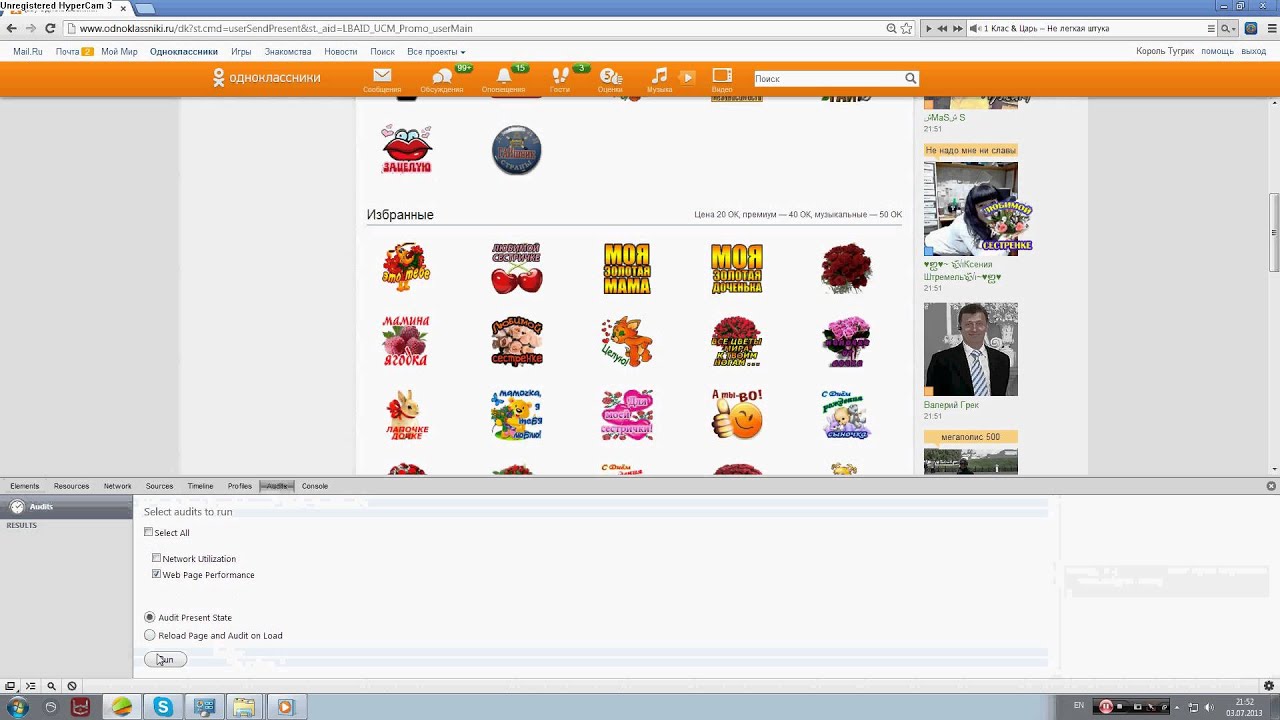Expand the Все проекты dropdown

(x=436, y=52)
